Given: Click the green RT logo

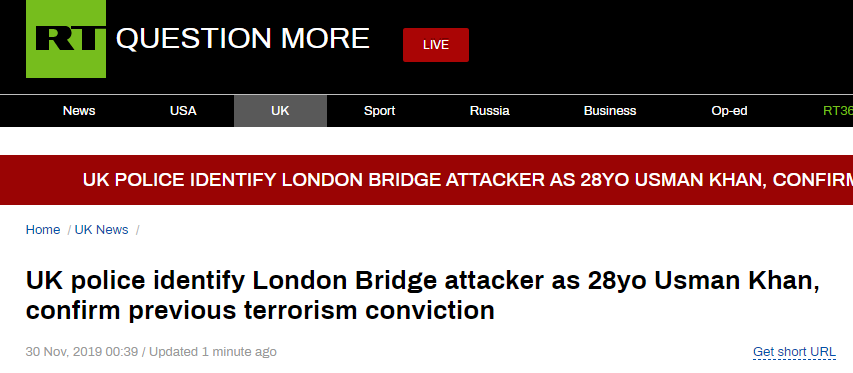Looking at the screenshot, I should coord(66,39).
